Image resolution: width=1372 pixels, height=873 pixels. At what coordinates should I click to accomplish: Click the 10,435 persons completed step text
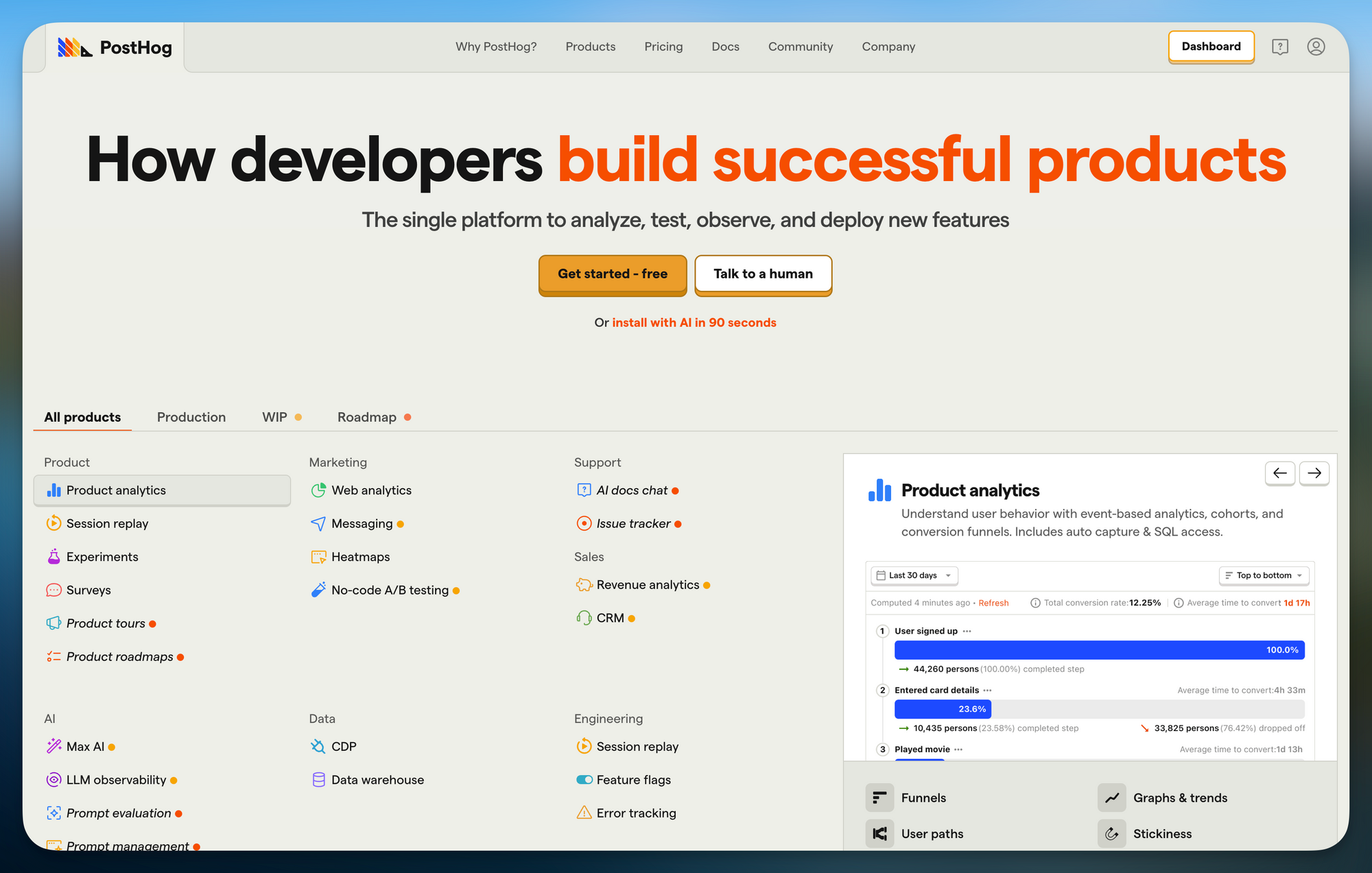(996, 728)
